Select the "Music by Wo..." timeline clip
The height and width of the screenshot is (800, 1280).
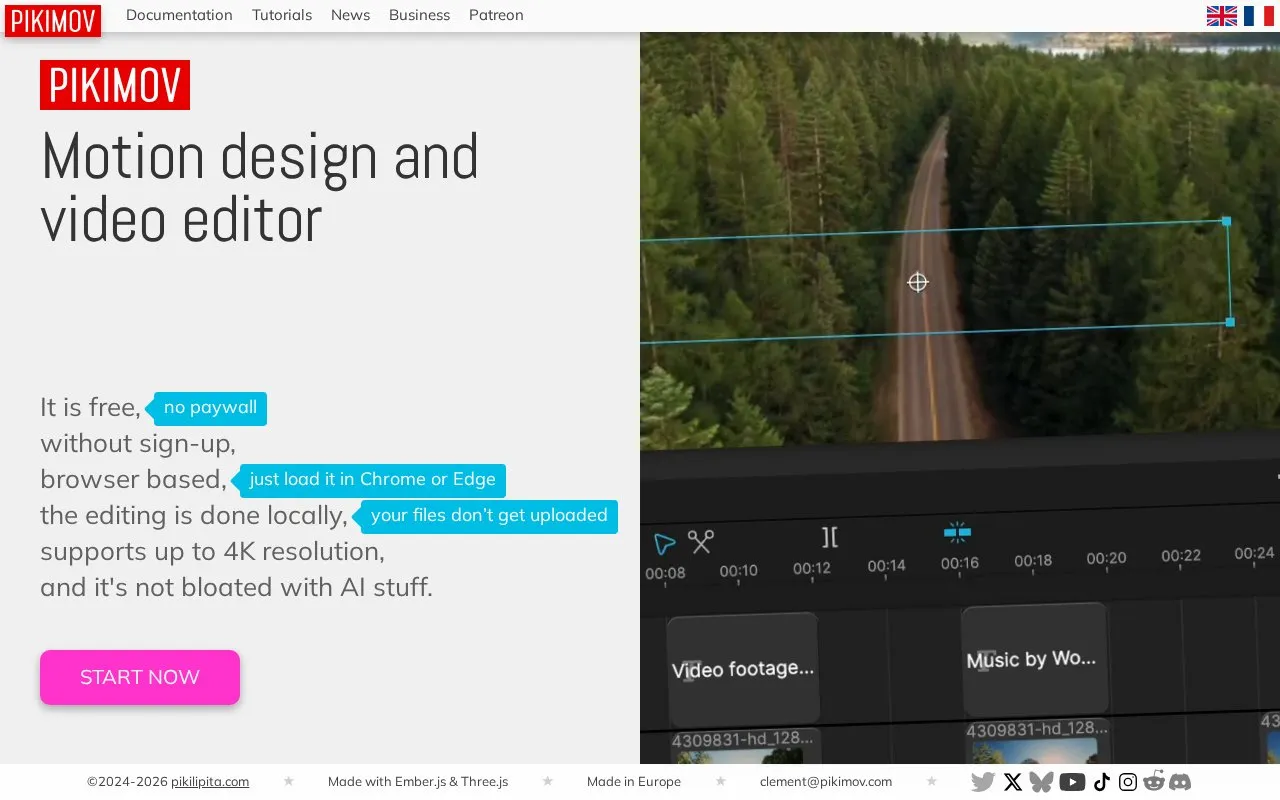coord(1034,659)
